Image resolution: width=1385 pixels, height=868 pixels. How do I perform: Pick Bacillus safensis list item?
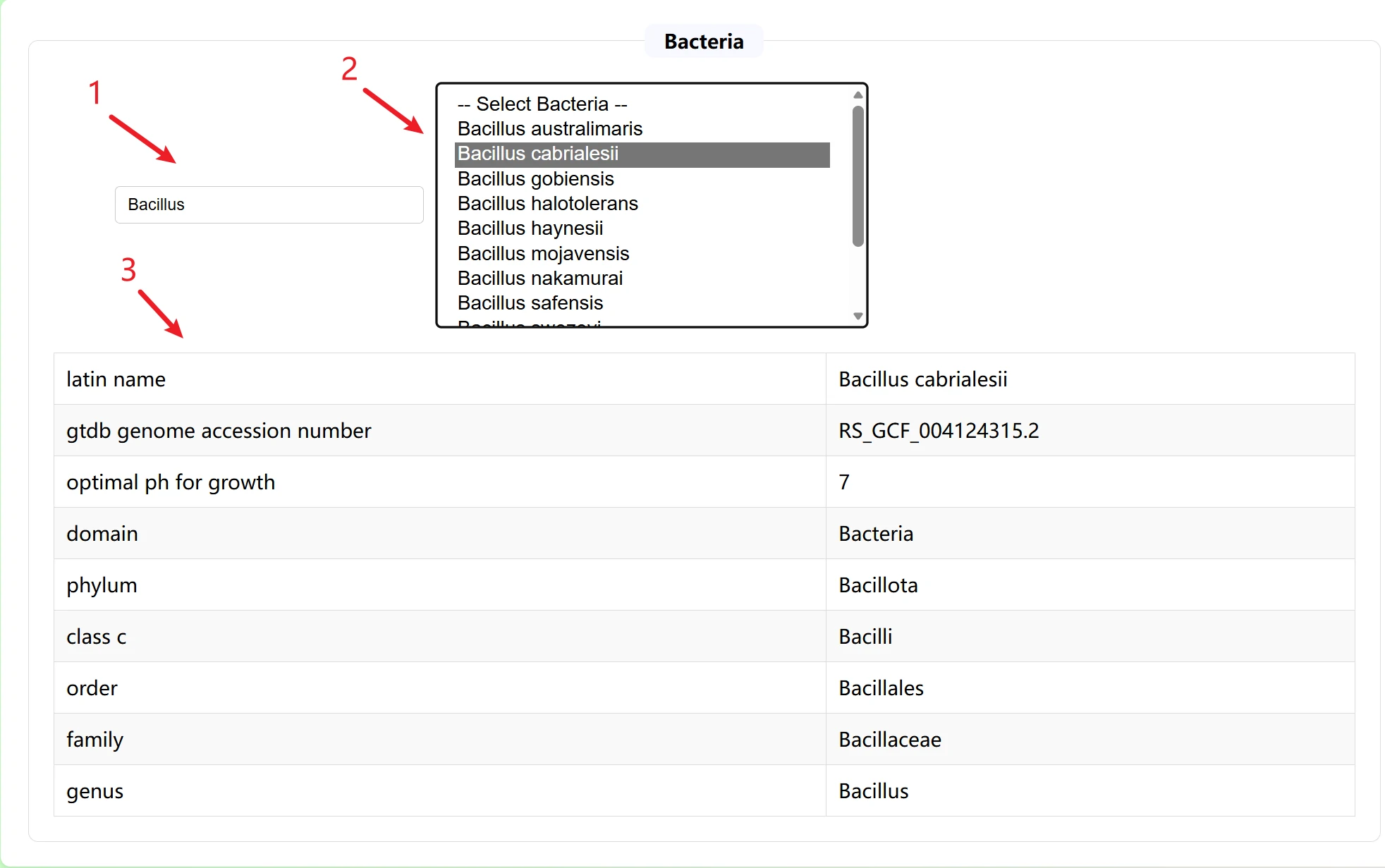530,303
